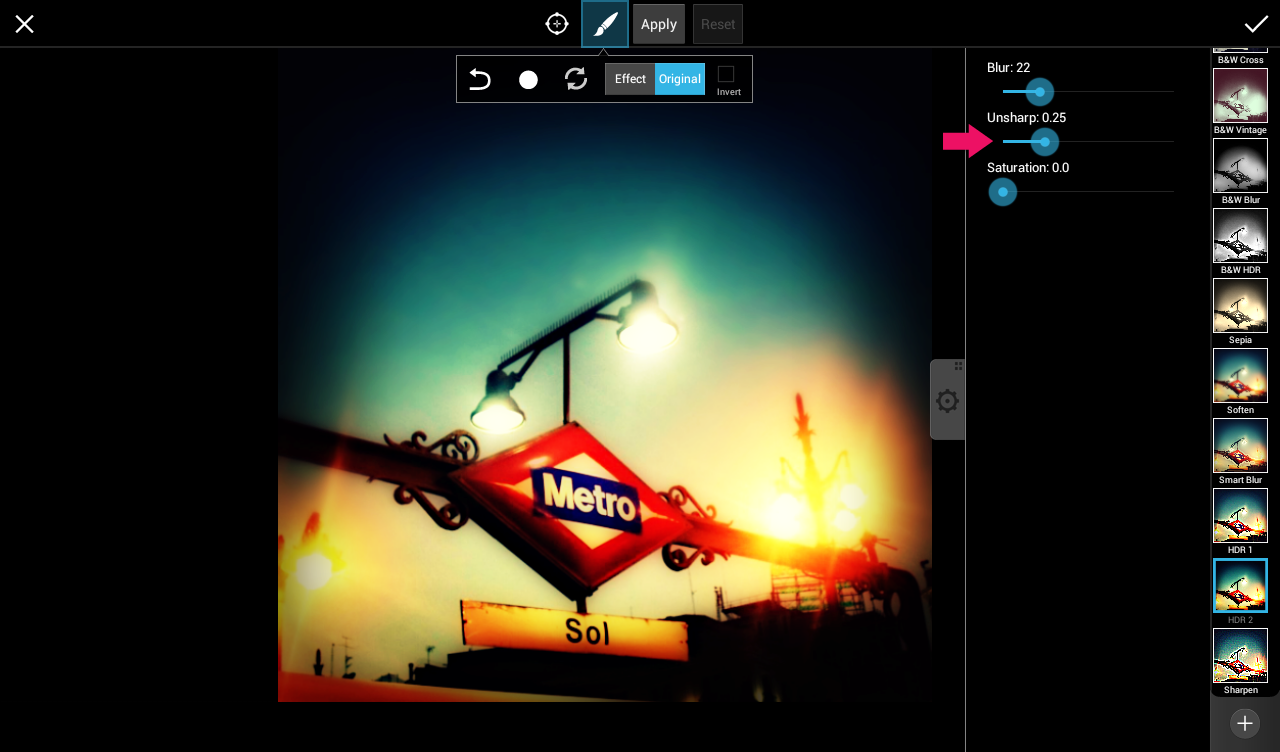This screenshot has height=752, width=1280.
Task: Enable the Invert checkbox
Action: coord(727,74)
